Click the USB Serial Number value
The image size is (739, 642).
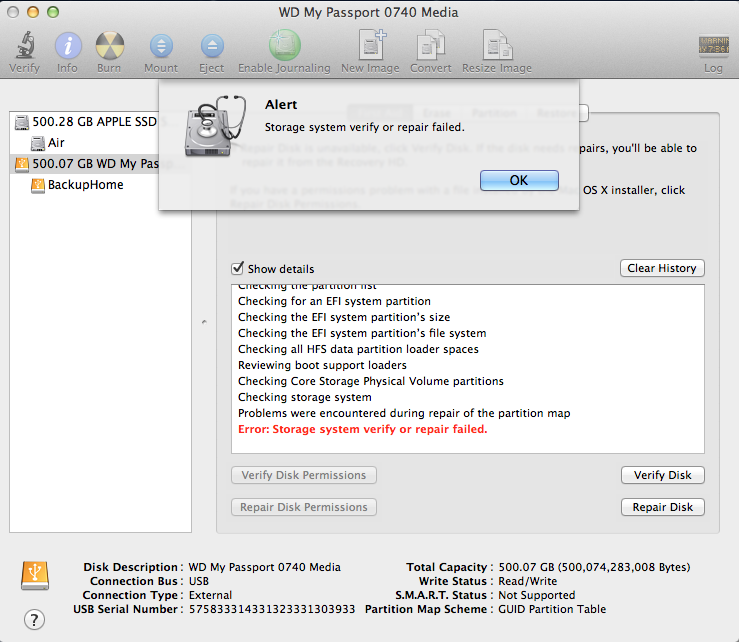[272, 609]
